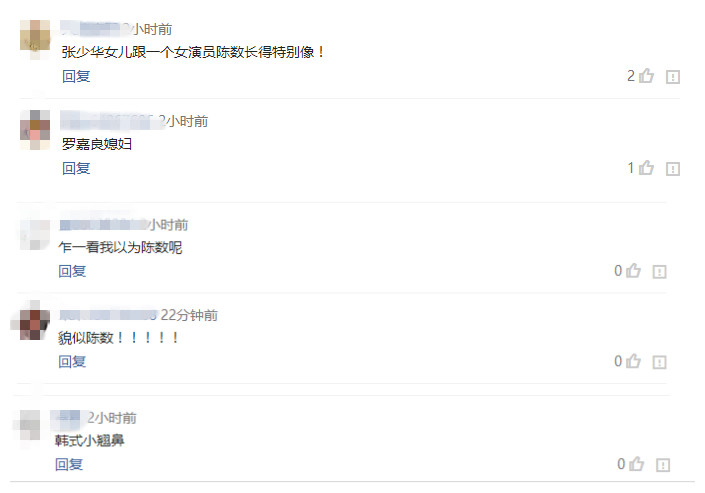The image size is (705, 493).
Task: Open username of 22分钟前 commenter
Action: pyautogui.click(x=108, y=314)
